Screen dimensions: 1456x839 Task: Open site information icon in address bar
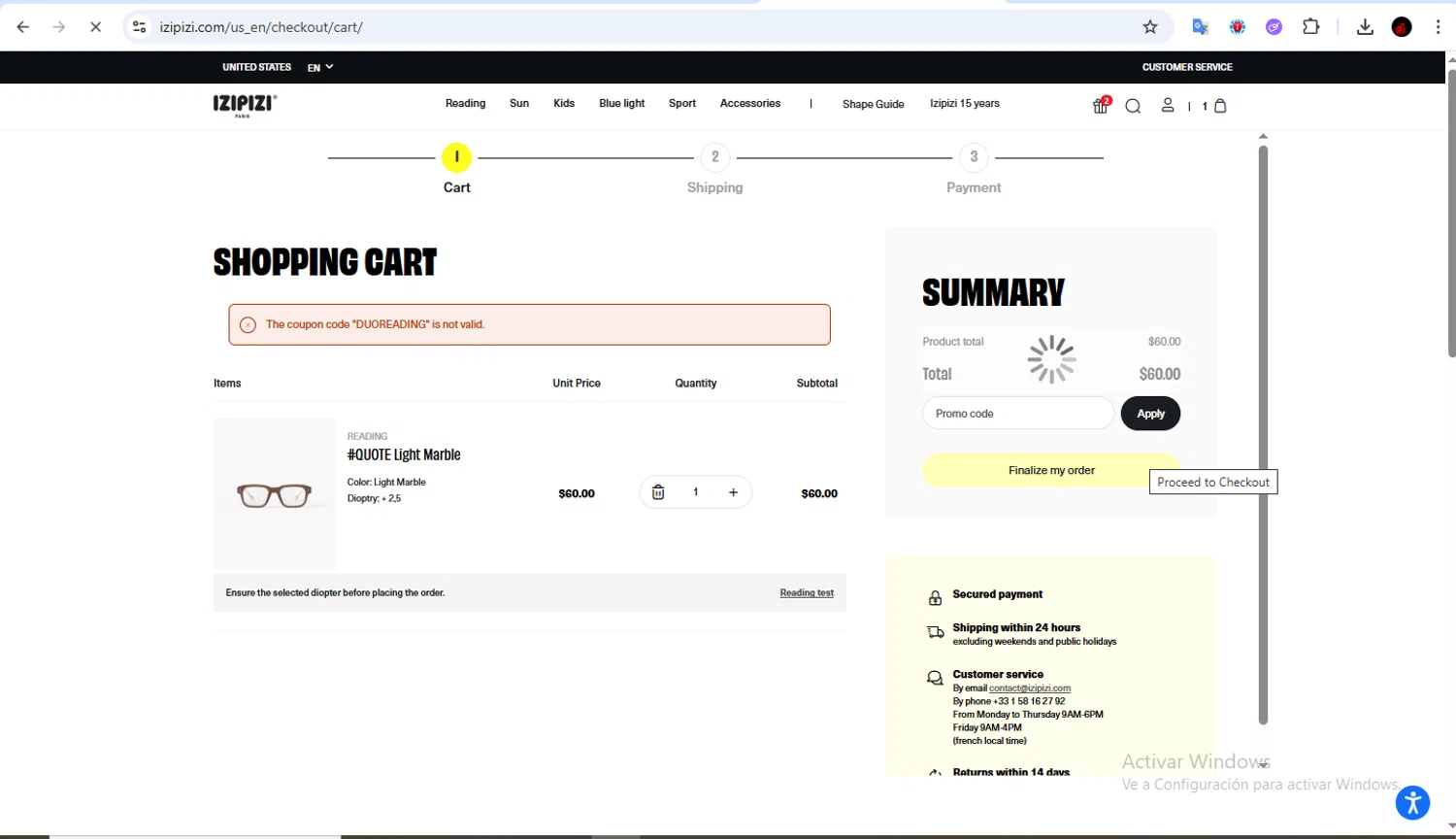click(140, 27)
